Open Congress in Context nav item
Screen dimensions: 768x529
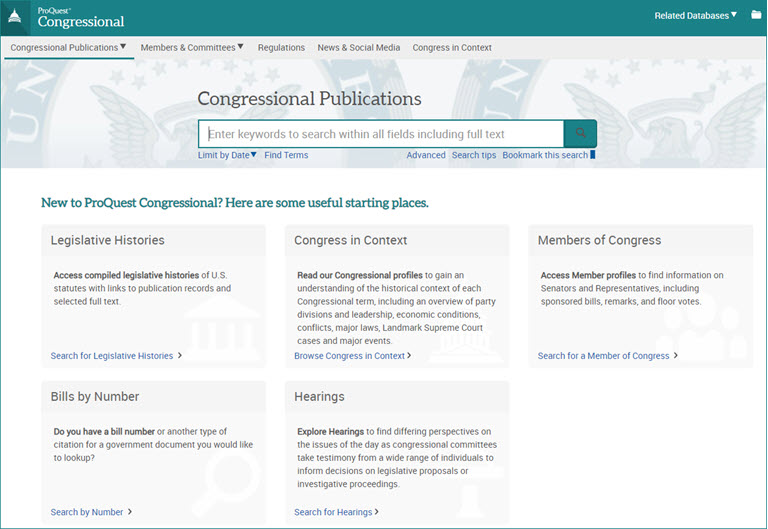452,48
